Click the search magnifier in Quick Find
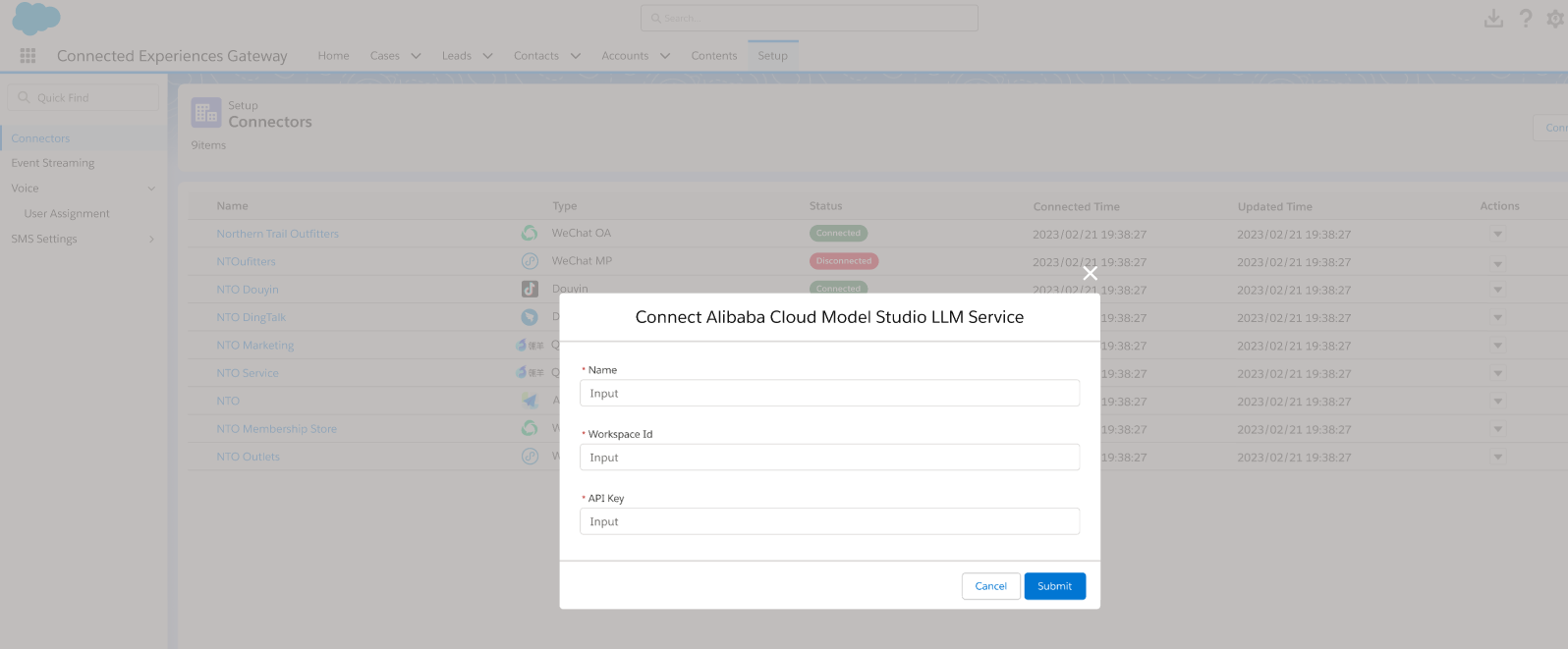This screenshot has height=649, width=1568. (x=24, y=97)
